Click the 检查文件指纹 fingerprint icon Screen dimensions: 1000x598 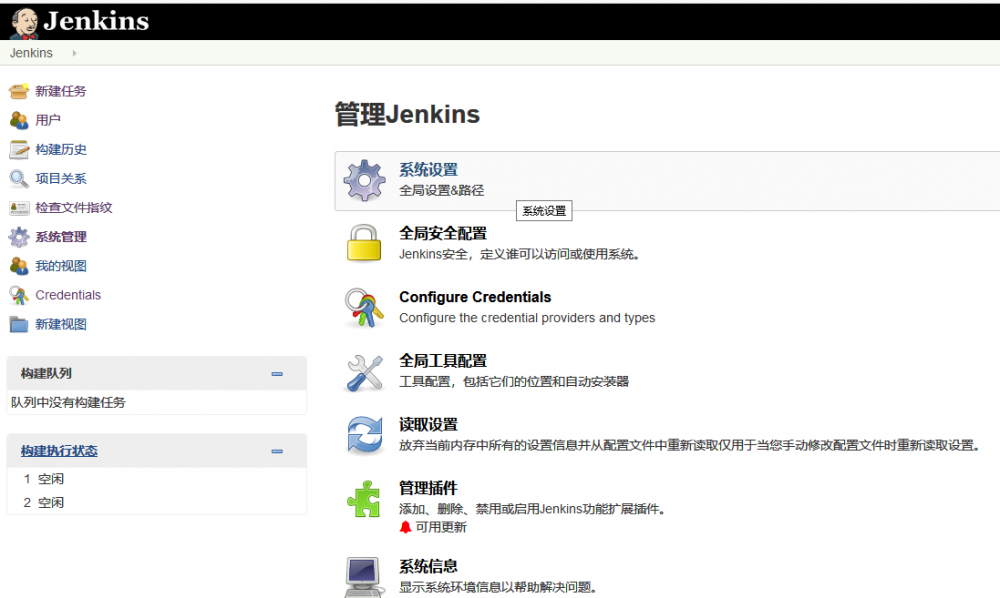pos(18,207)
